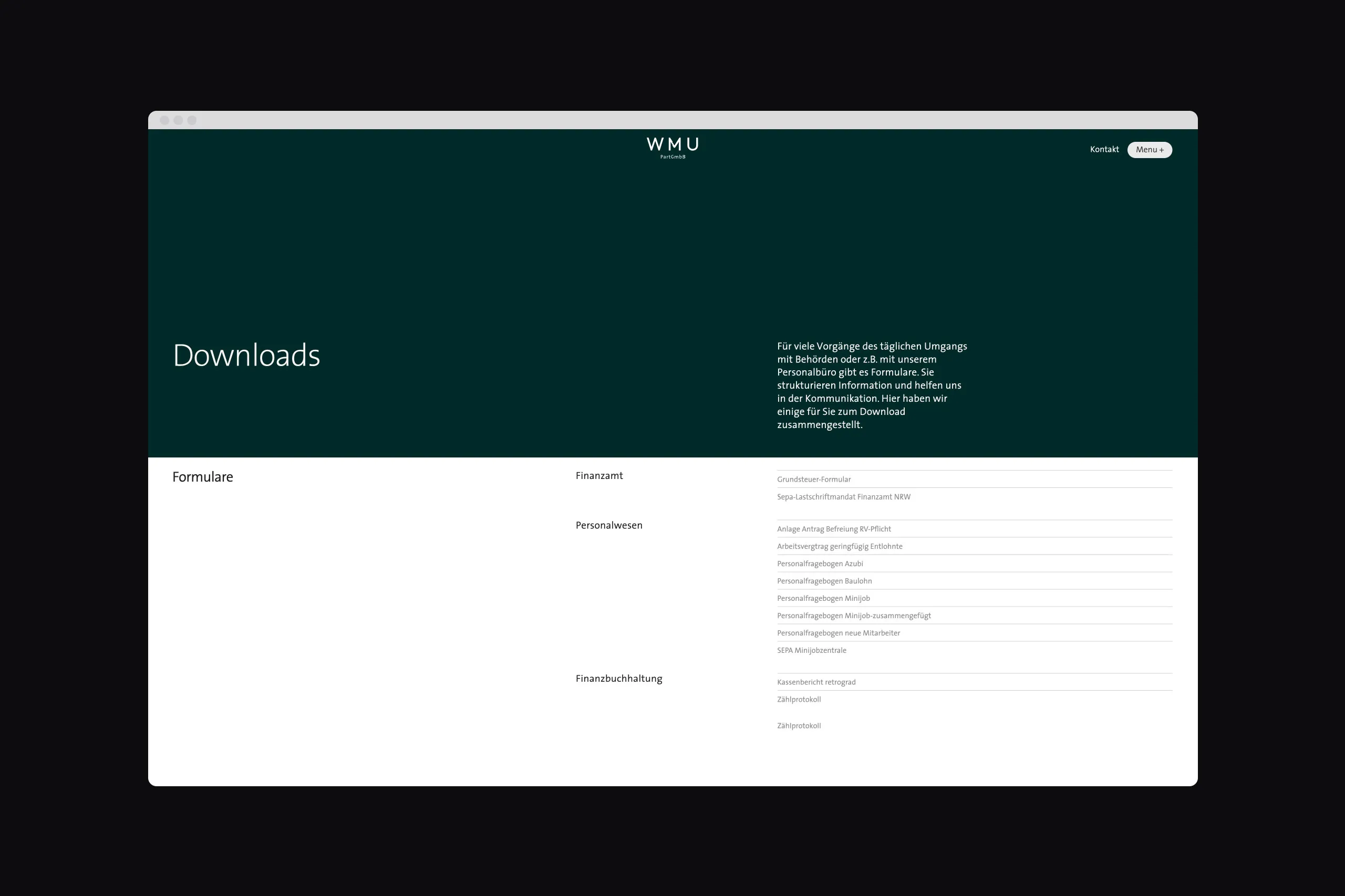
Task: Click the Personalwesen category heading
Action: (609, 525)
